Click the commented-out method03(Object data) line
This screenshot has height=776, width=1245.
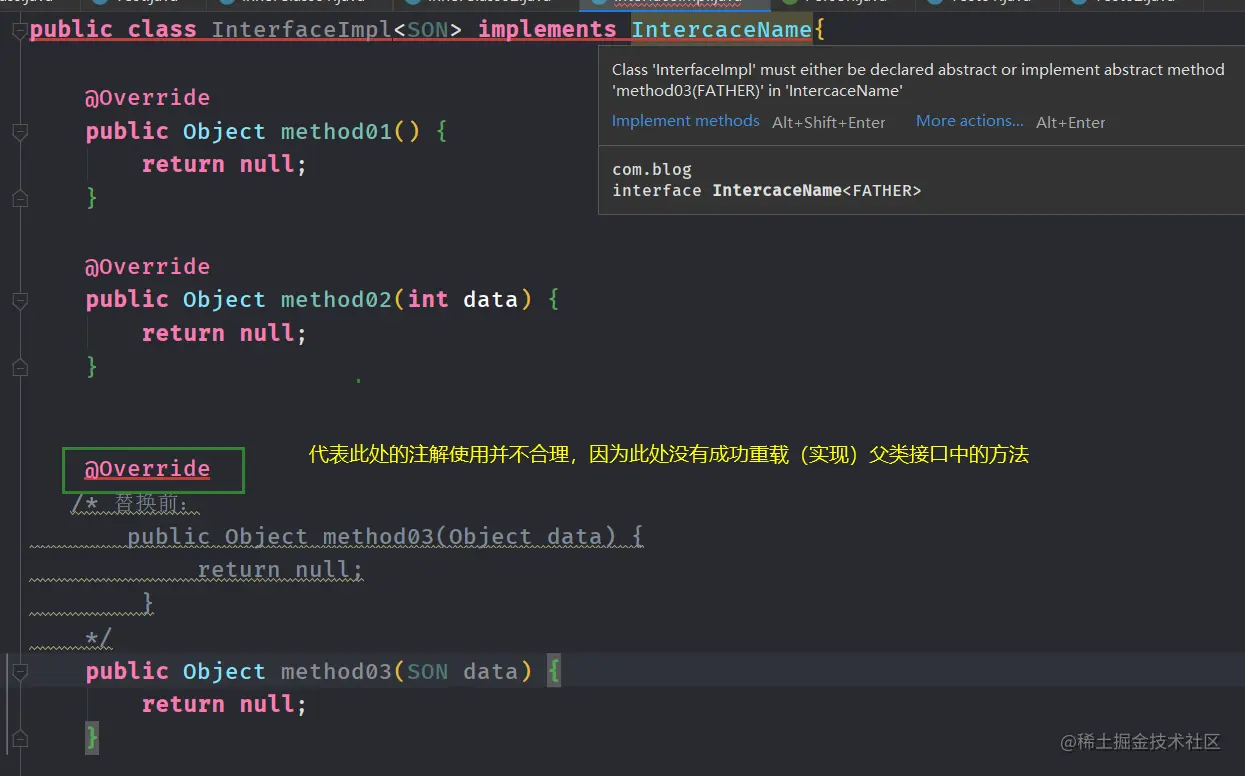point(385,537)
